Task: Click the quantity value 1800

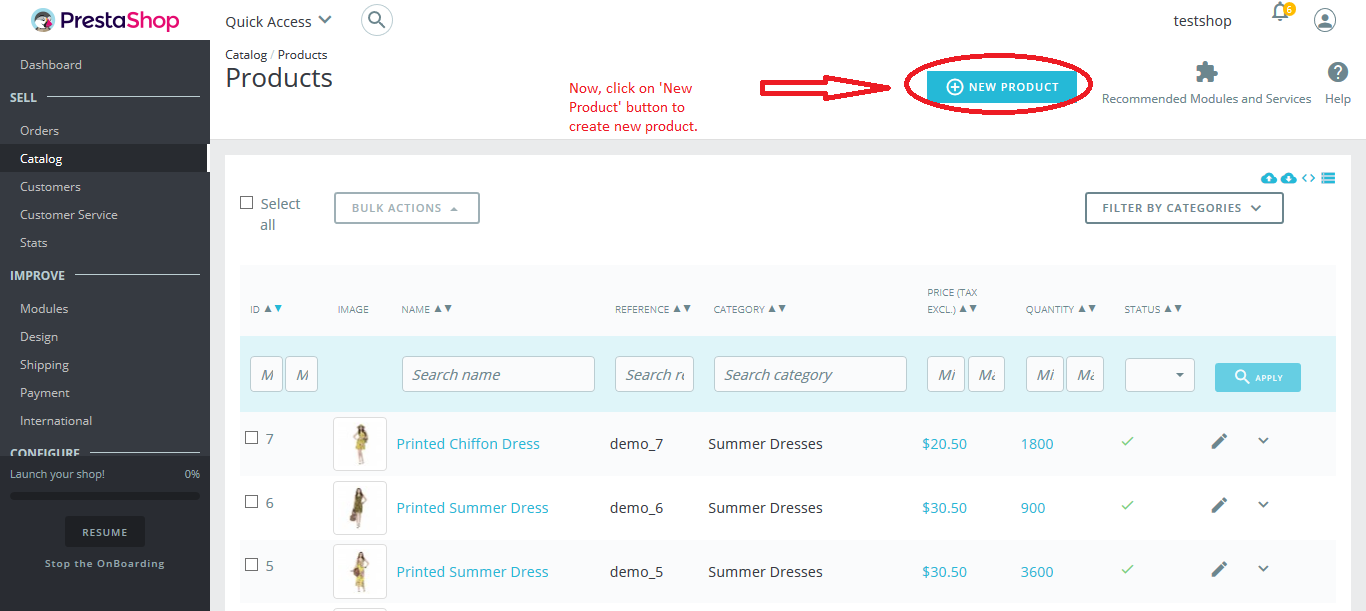Action: coord(1037,444)
